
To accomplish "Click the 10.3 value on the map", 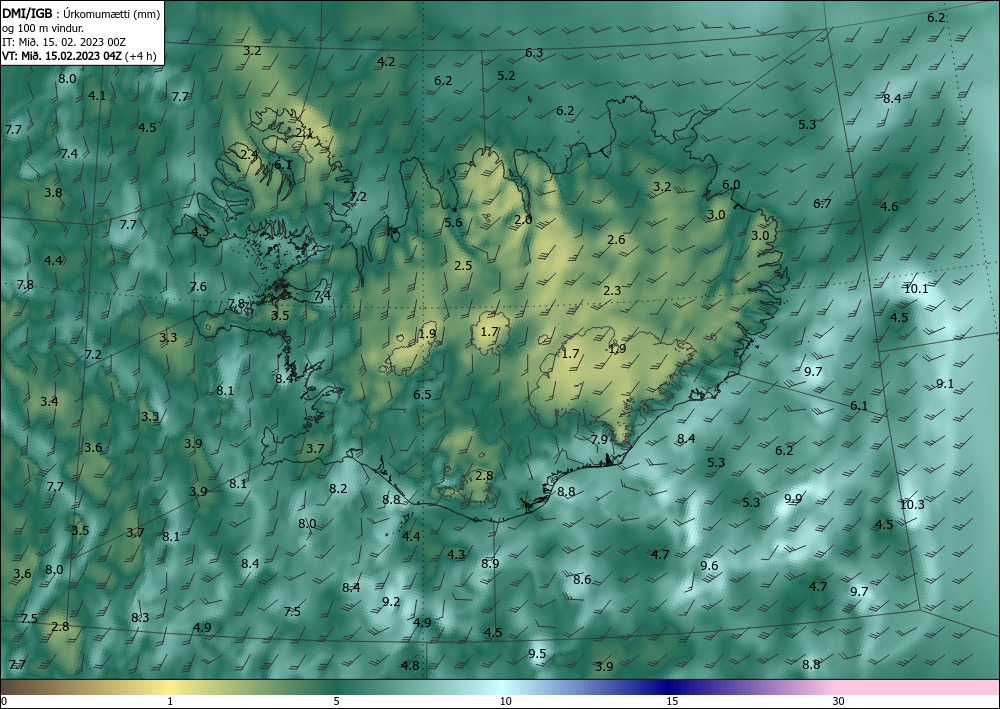I will tap(912, 504).
